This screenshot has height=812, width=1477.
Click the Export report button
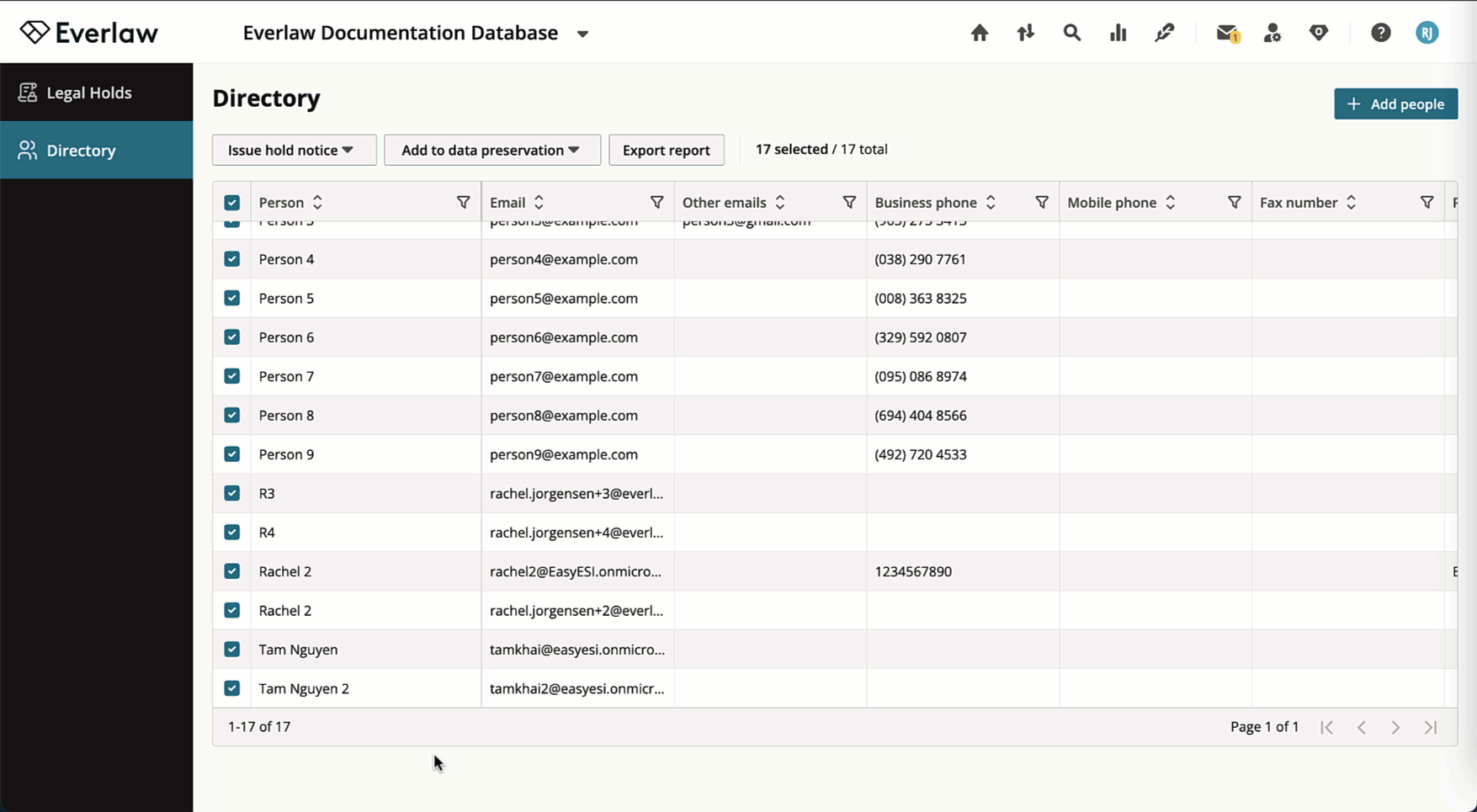tap(666, 150)
